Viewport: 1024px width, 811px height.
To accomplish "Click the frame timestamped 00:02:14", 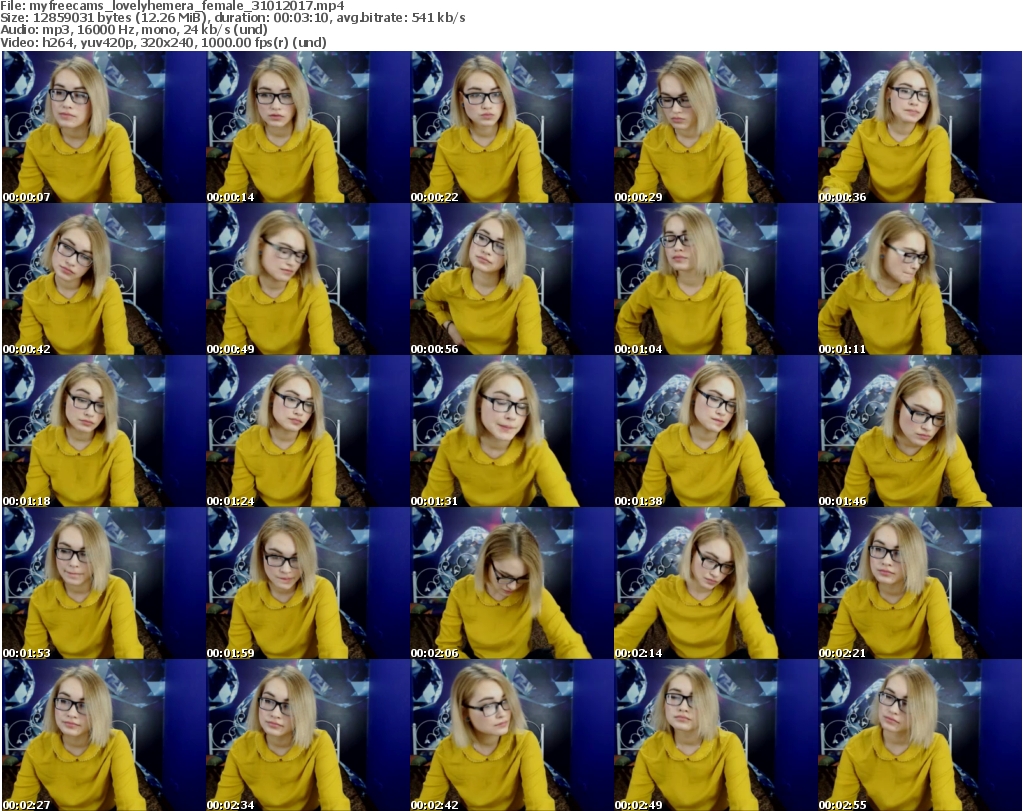I will [x=716, y=583].
